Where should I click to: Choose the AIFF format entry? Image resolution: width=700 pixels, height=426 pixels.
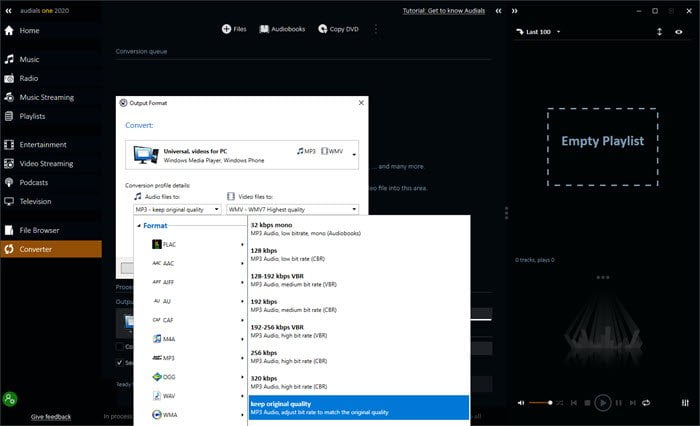(191, 282)
